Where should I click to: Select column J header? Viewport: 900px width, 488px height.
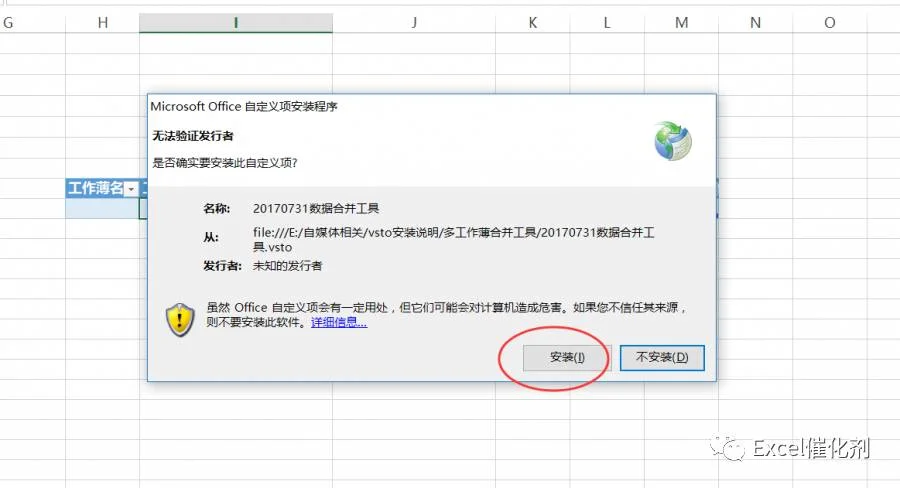click(x=414, y=23)
